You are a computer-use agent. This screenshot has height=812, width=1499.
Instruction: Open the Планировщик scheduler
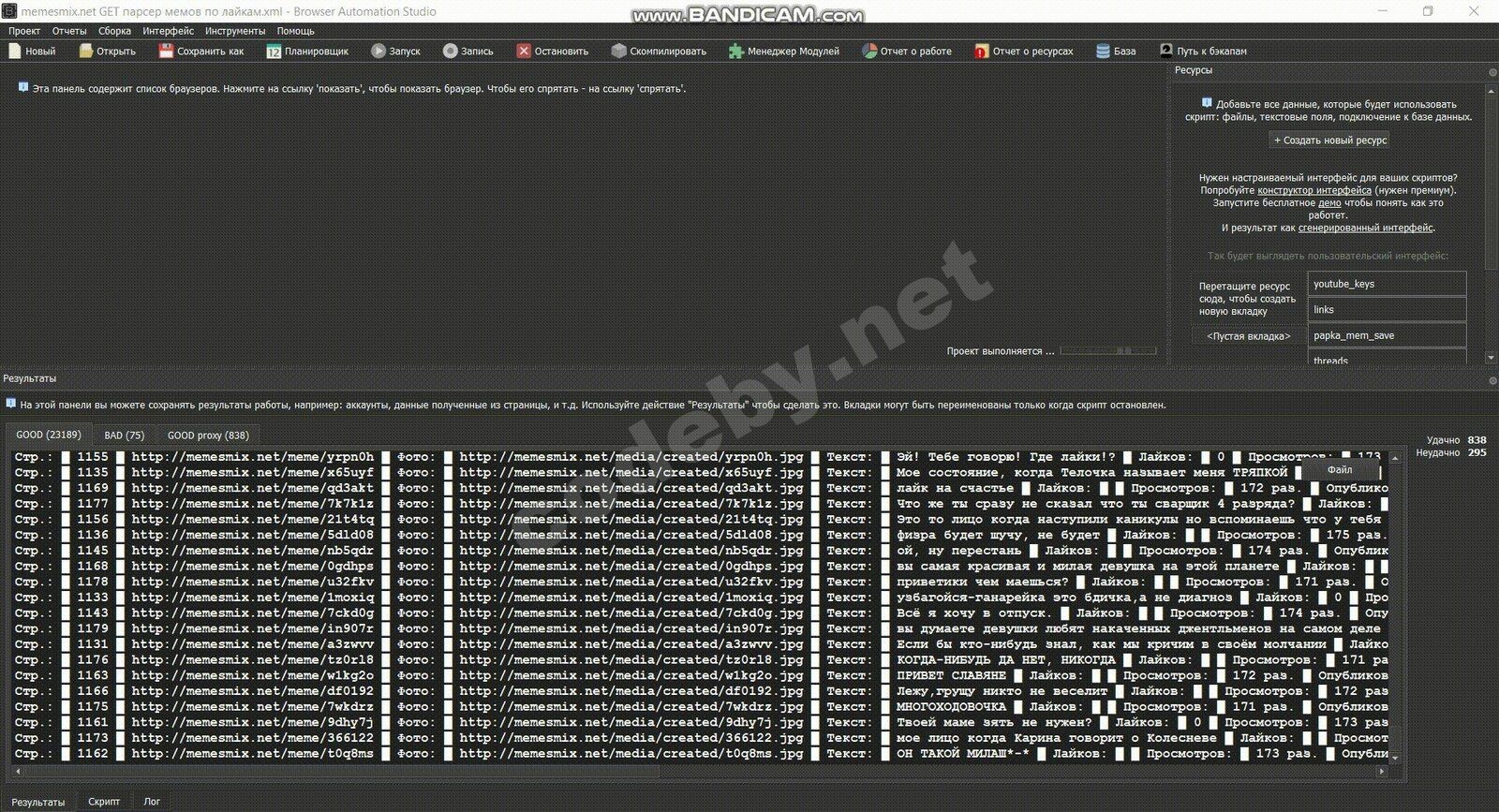[307, 52]
